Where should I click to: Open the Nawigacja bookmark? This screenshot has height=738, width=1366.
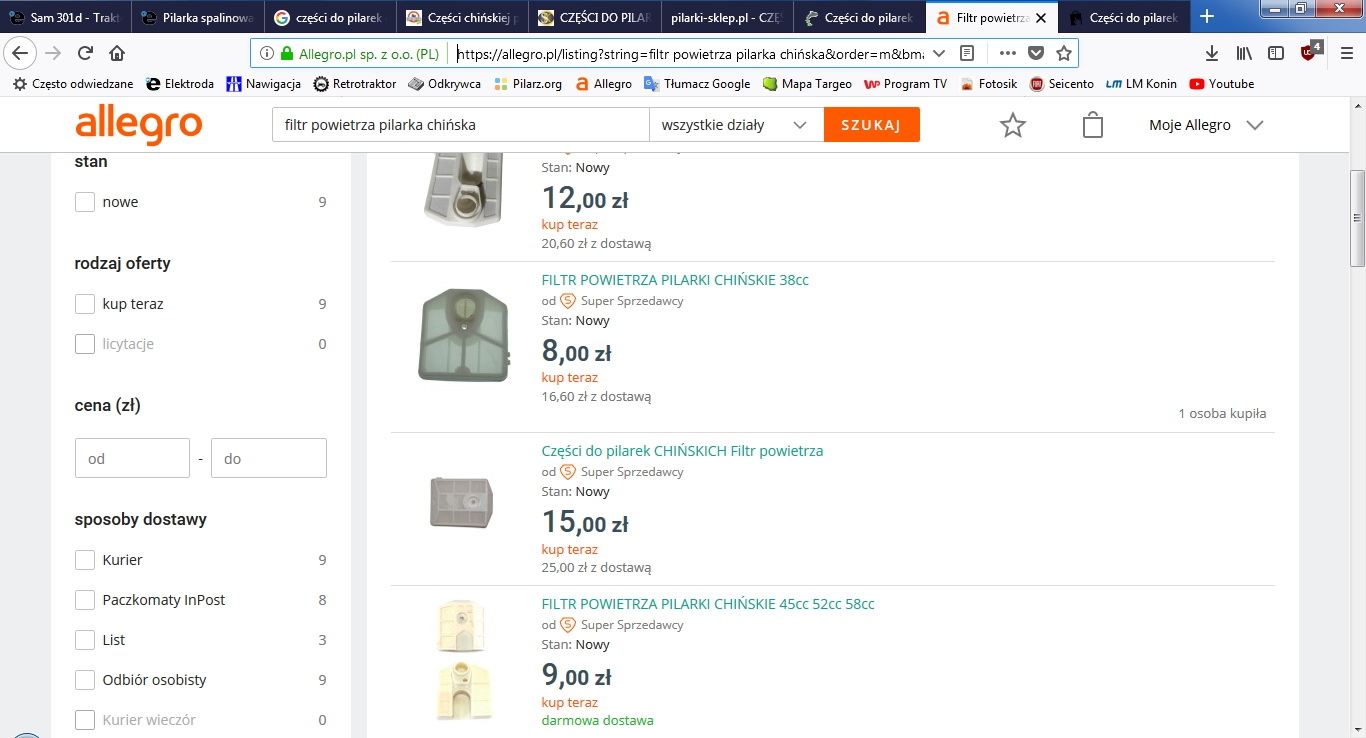pos(264,84)
